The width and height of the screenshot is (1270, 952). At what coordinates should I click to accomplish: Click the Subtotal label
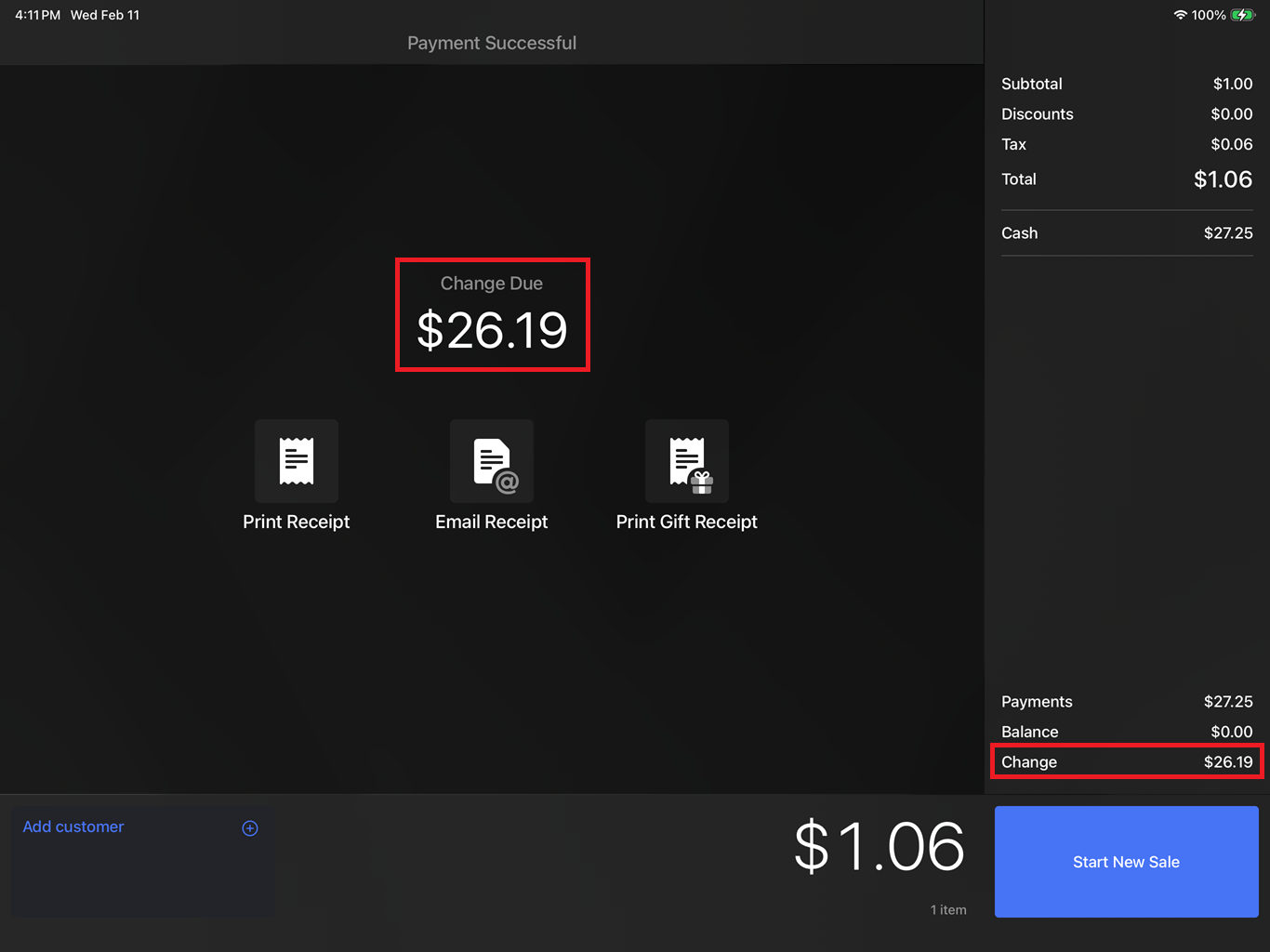click(x=1032, y=84)
